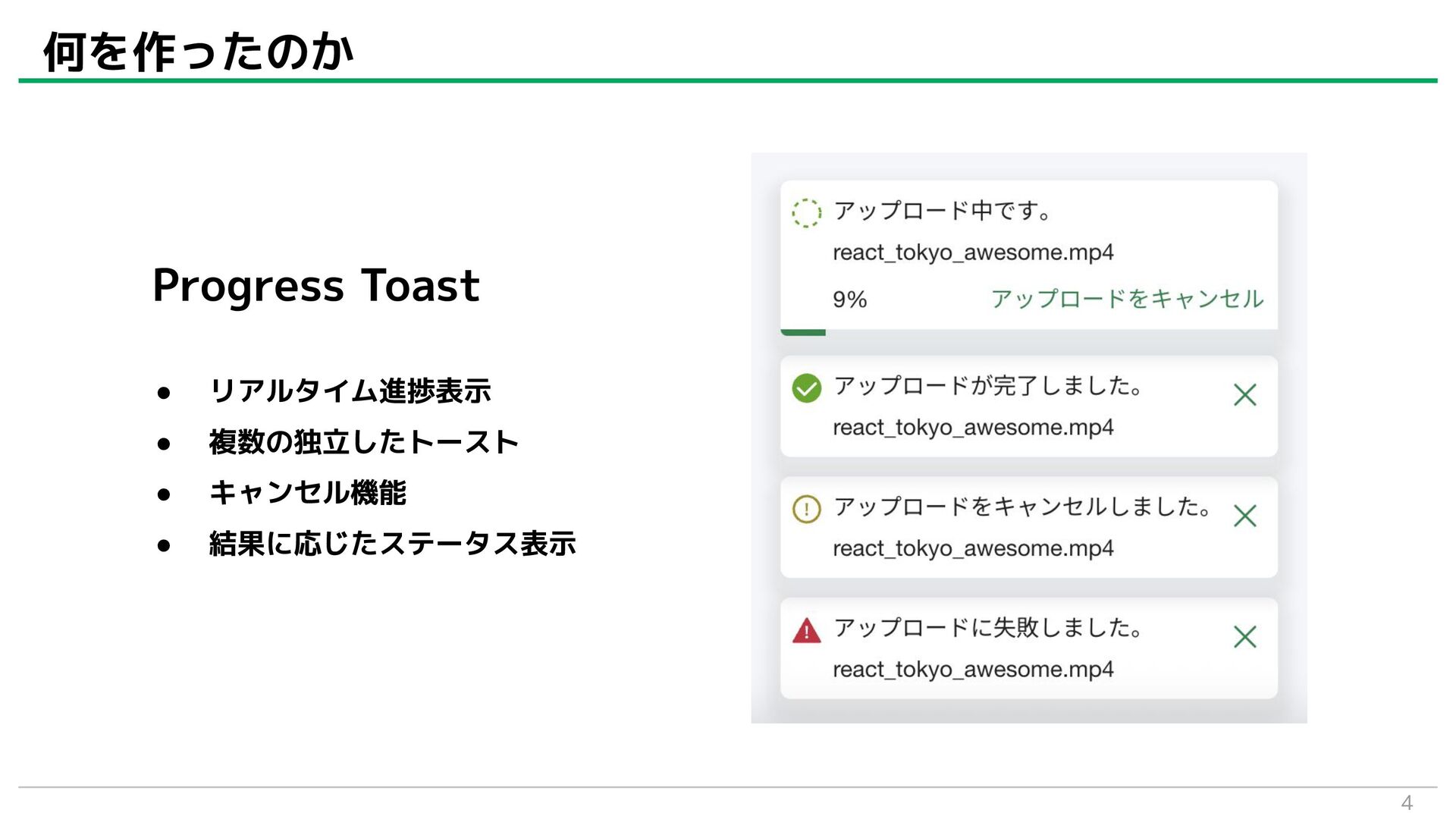
Task: Click the アップロードに失敗しました。 message
Action: (x=988, y=628)
